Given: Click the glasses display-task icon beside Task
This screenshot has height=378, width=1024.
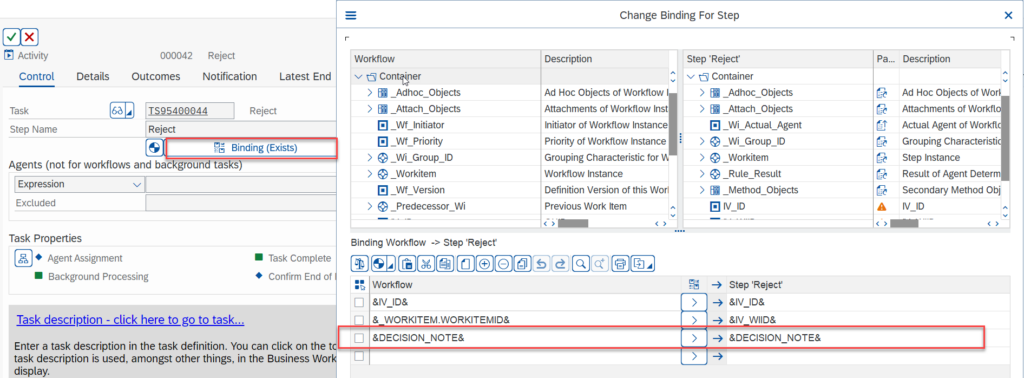Looking at the screenshot, I should point(118,111).
